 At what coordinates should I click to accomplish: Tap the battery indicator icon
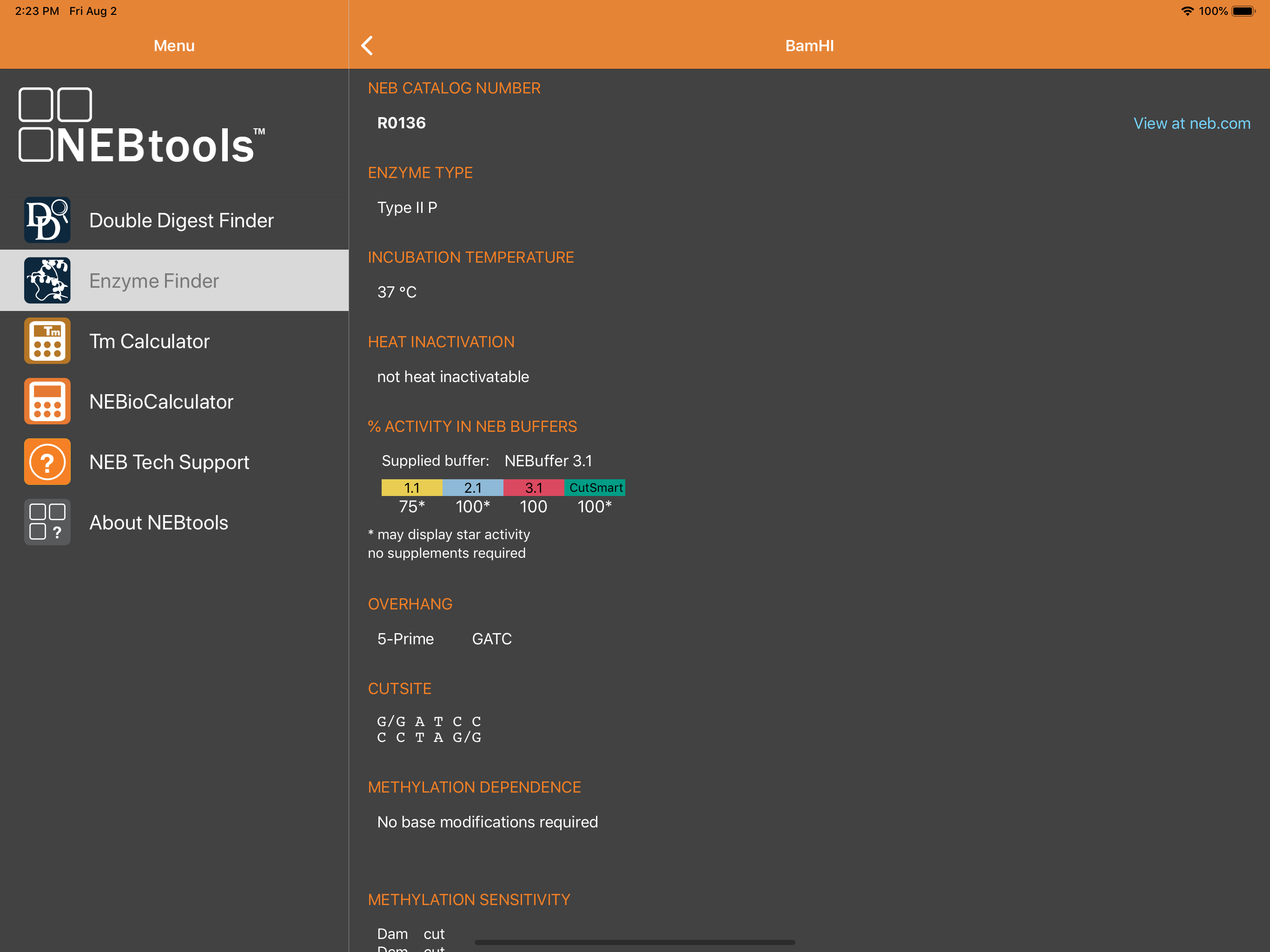point(1244,11)
